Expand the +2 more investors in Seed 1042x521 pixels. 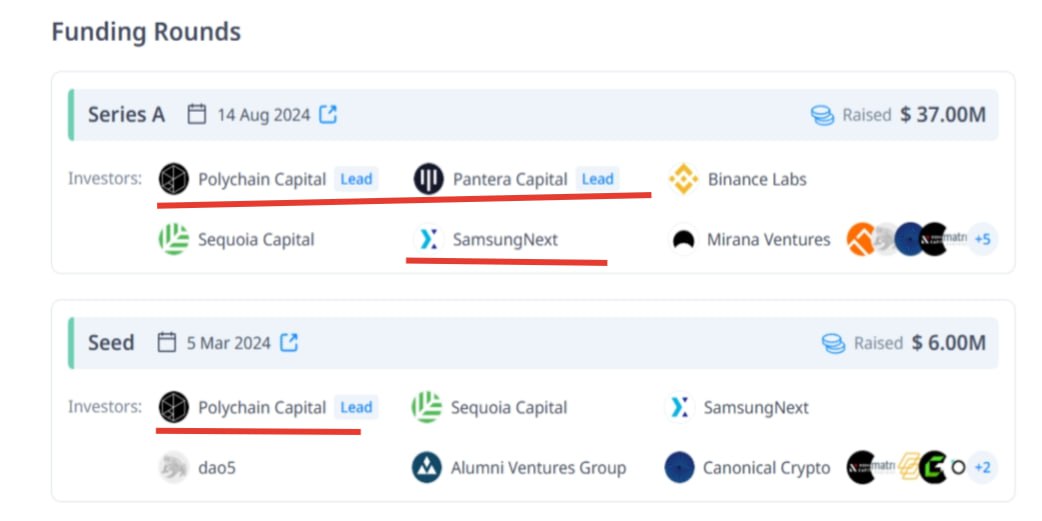(x=982, y=468)
